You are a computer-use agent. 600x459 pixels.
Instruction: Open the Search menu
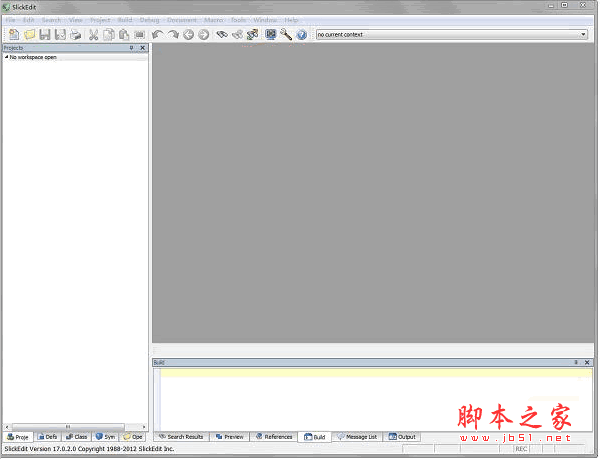coord(51,20)
